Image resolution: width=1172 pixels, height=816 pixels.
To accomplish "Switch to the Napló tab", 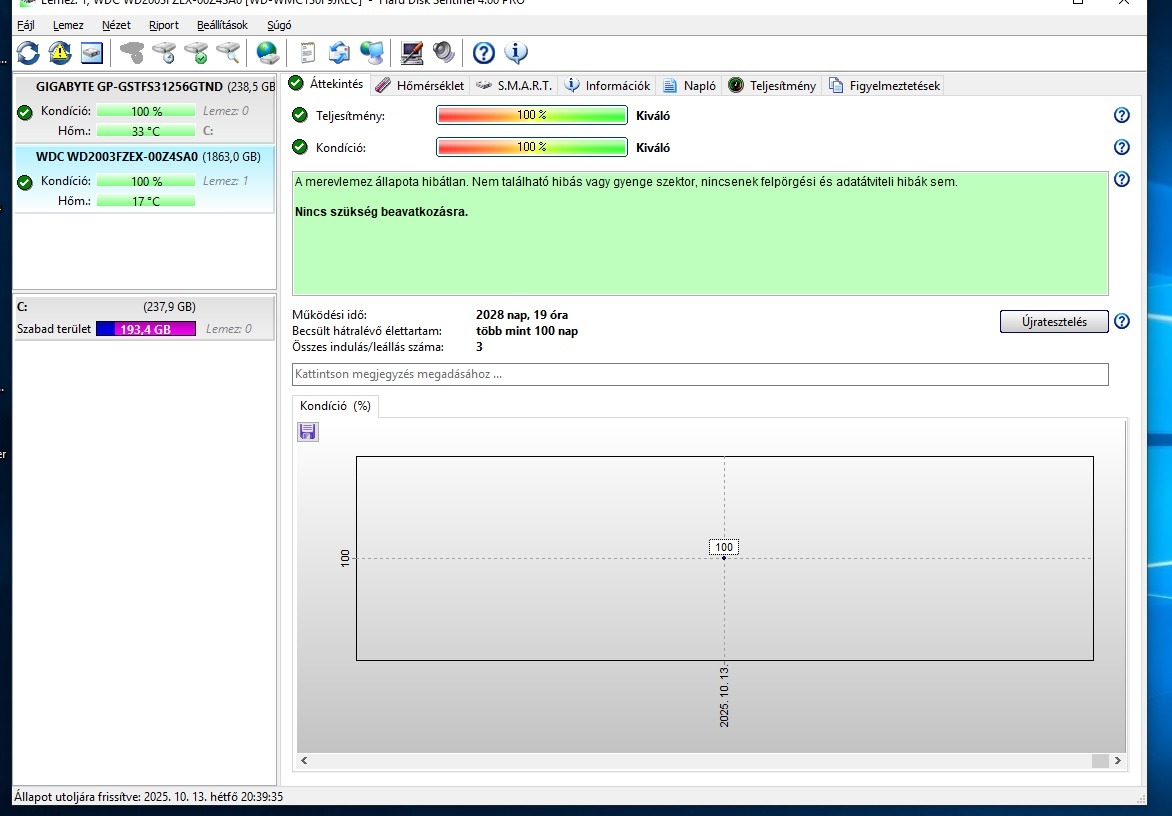I will 690,85.
